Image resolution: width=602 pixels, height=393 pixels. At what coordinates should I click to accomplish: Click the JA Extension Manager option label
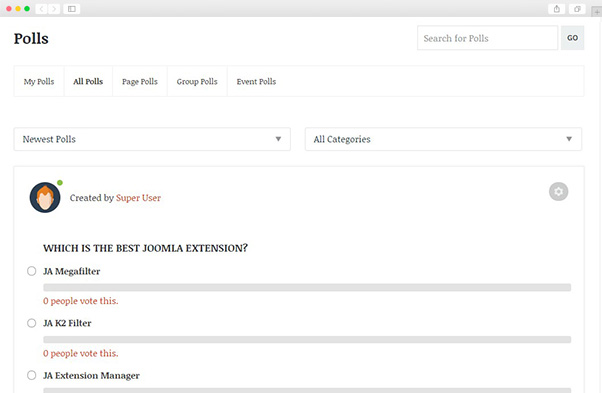91,375
